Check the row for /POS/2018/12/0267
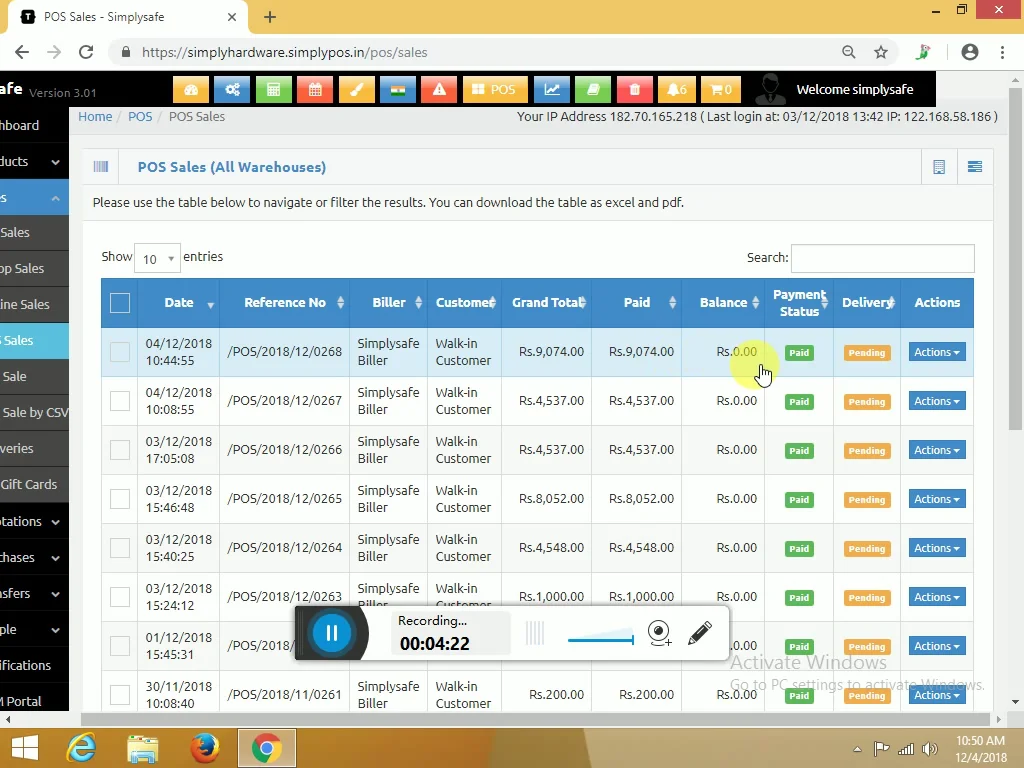 tap(120, 401)
